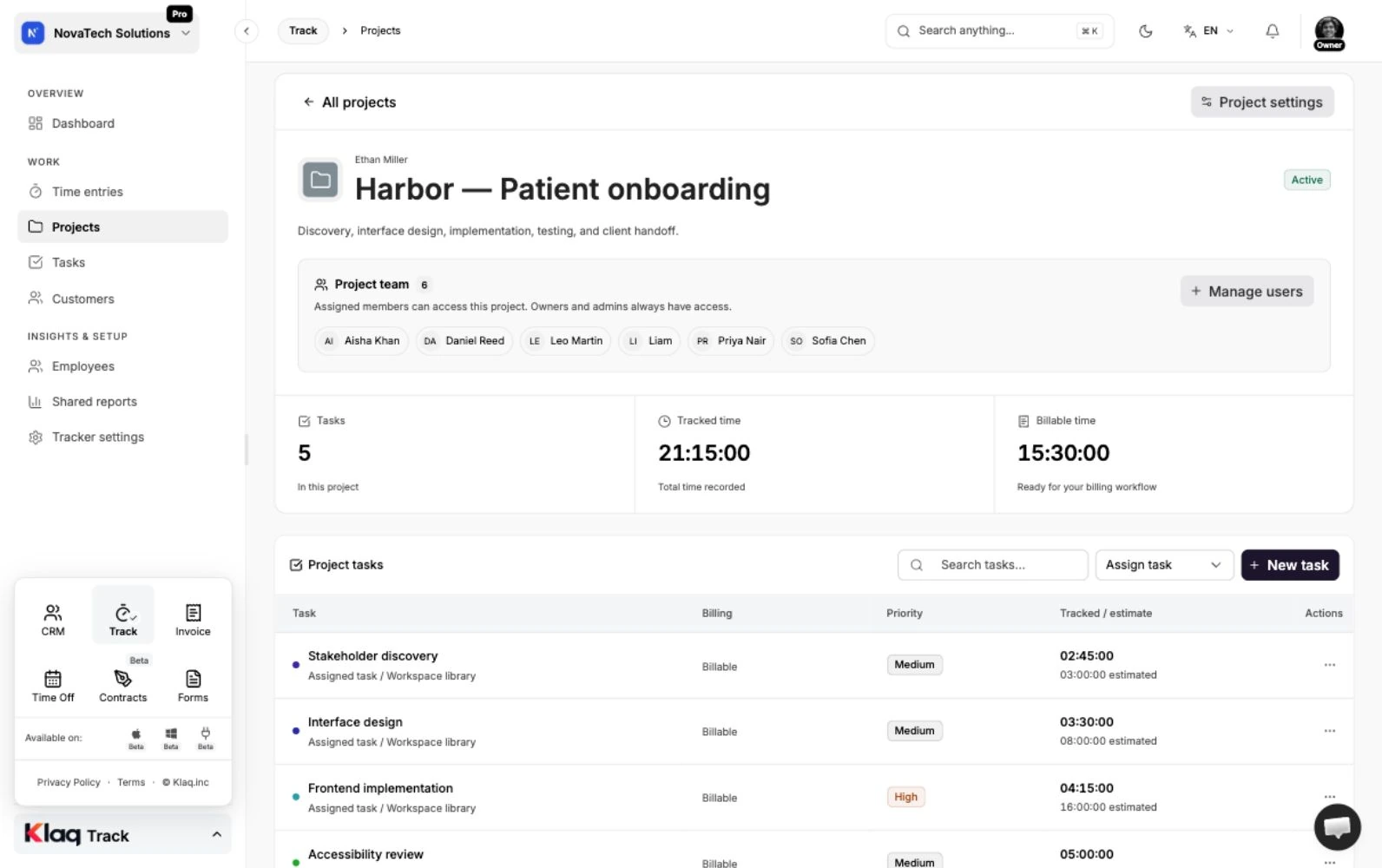Viewport: 1382px width, 868px height.
Task: Open the Assign task dropdown
Action: (x=1164, y=565)
